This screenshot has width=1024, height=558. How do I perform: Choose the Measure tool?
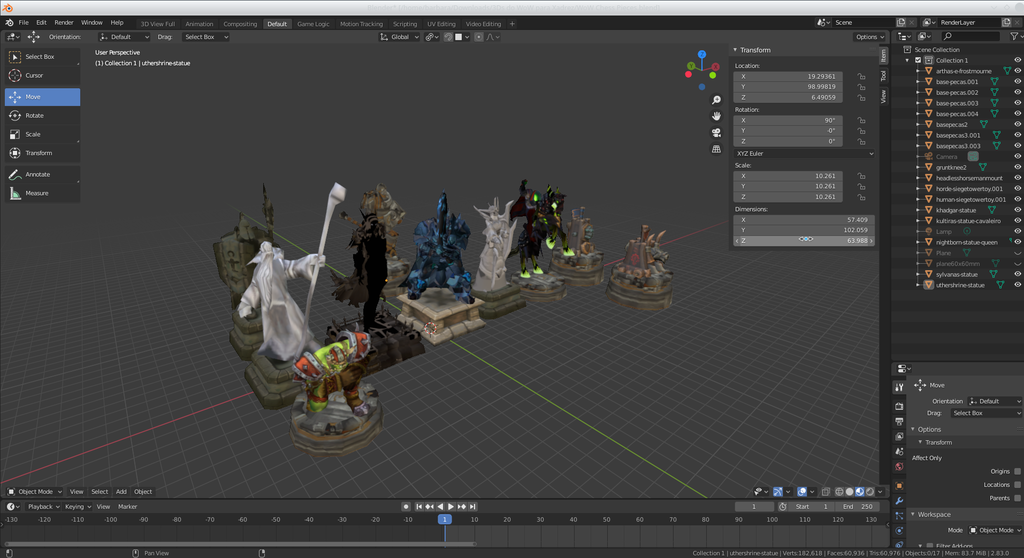tap(42, 193)
